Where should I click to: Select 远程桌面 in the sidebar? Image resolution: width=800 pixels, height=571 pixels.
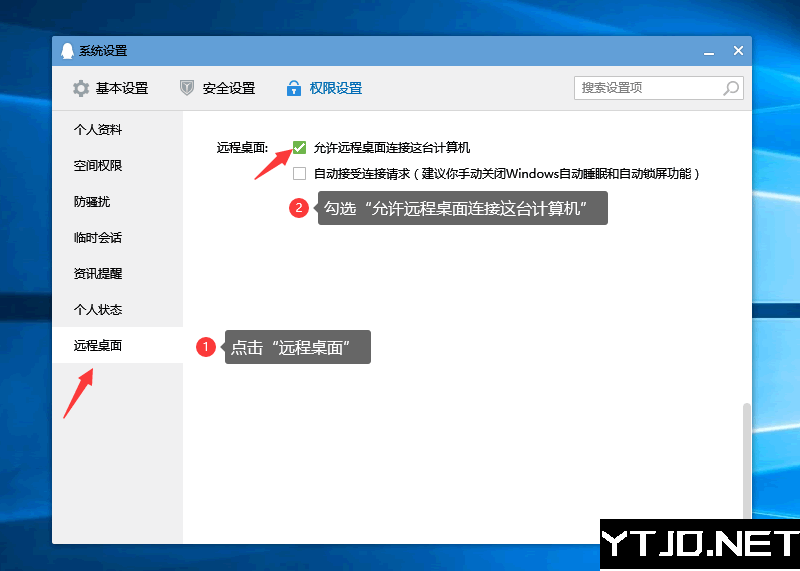(117, 345)
